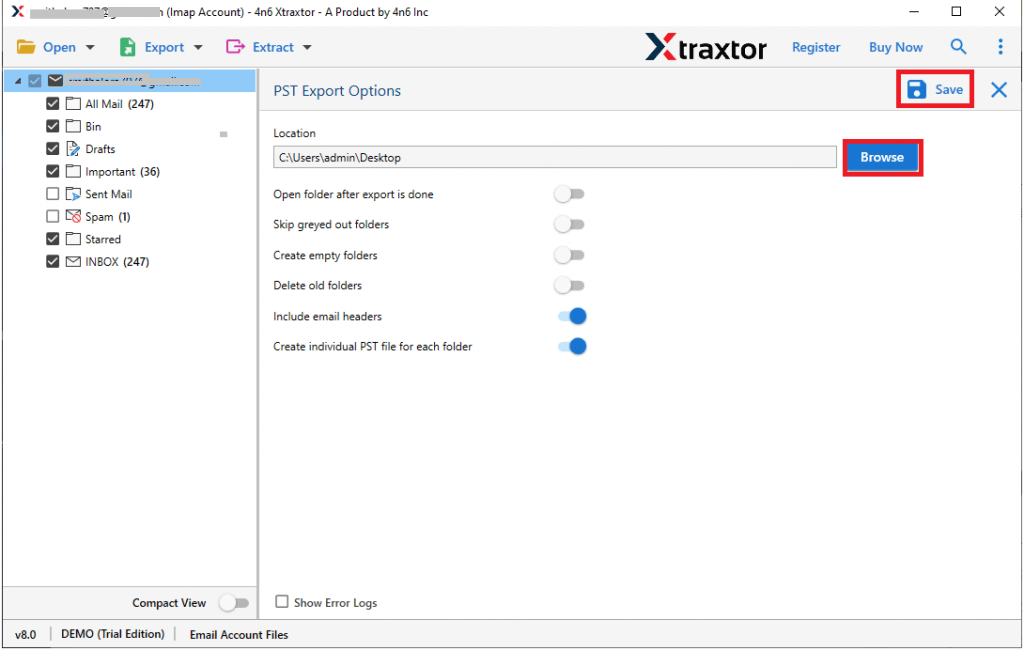Toggle the Compact View switch
1024x651 pixels.
235,603
